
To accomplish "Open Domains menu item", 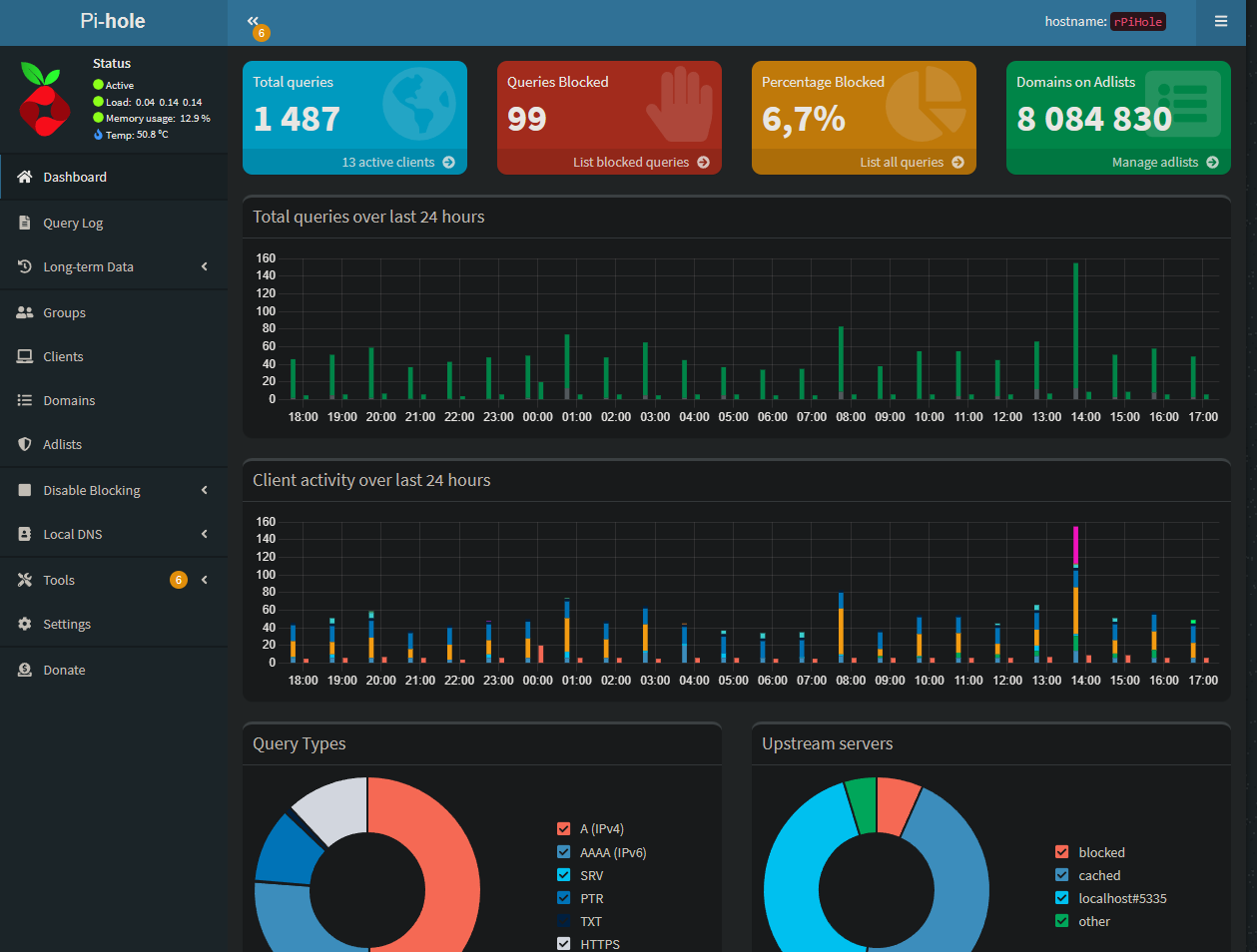I will pos(114,400).
